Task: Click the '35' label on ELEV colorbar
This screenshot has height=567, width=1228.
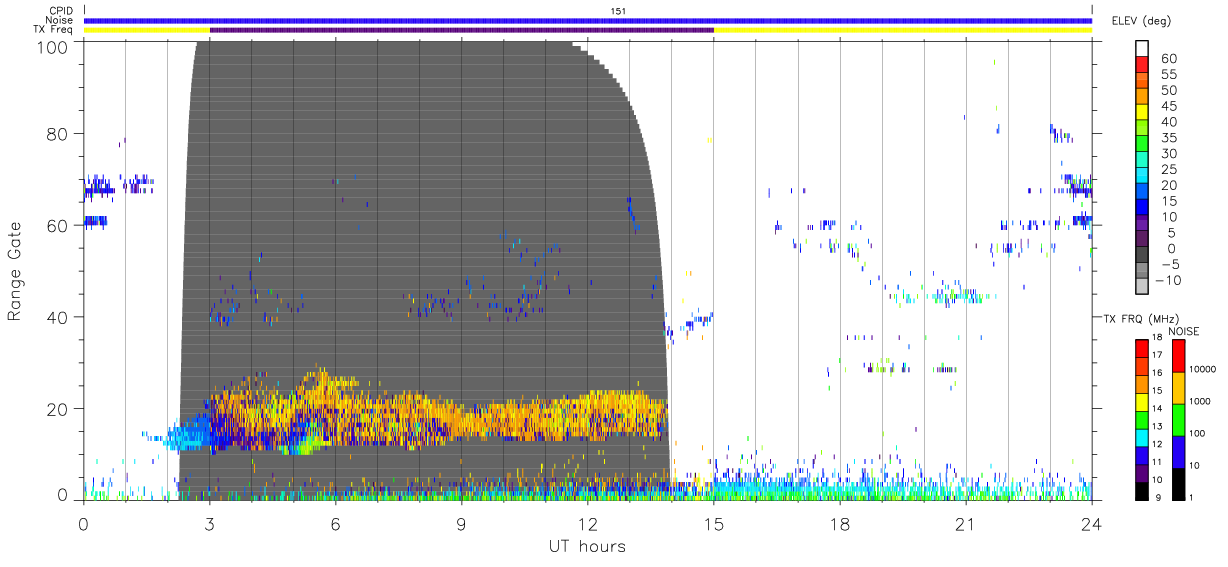Action: [1169, 137]
